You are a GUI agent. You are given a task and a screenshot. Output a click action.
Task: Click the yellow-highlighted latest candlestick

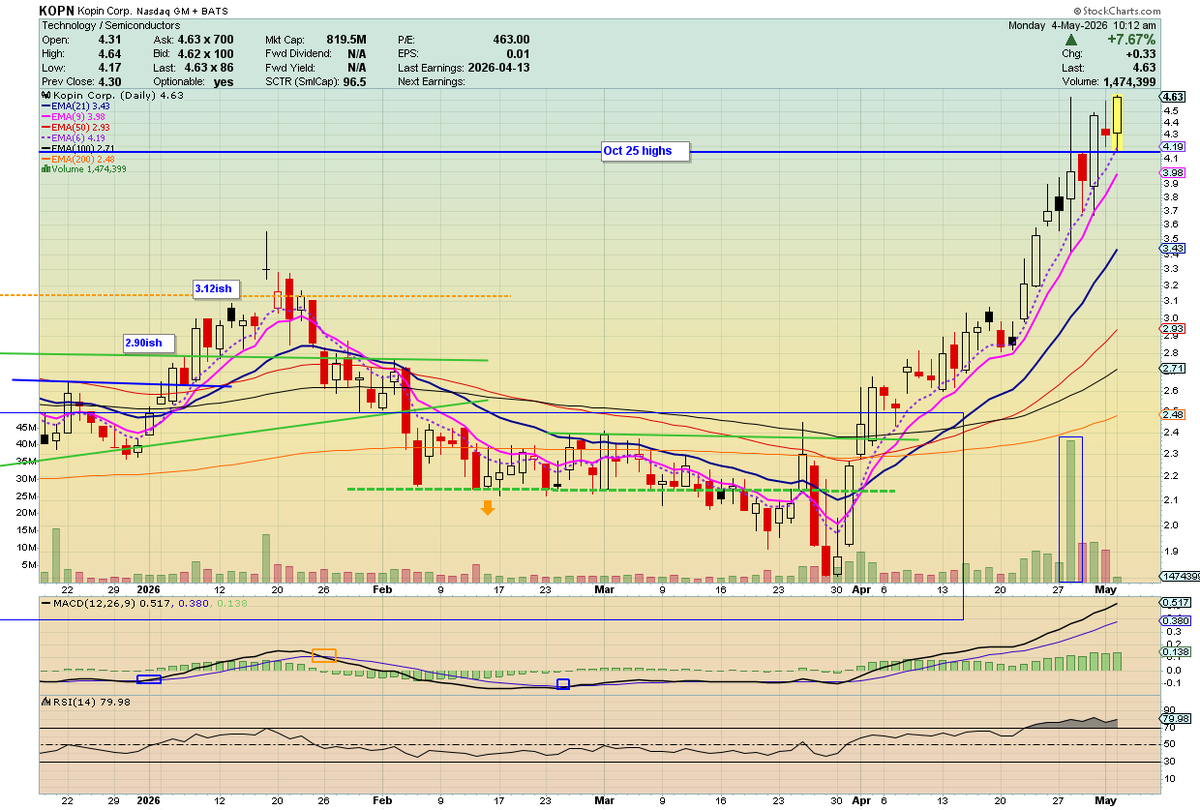pos(1118,123)
